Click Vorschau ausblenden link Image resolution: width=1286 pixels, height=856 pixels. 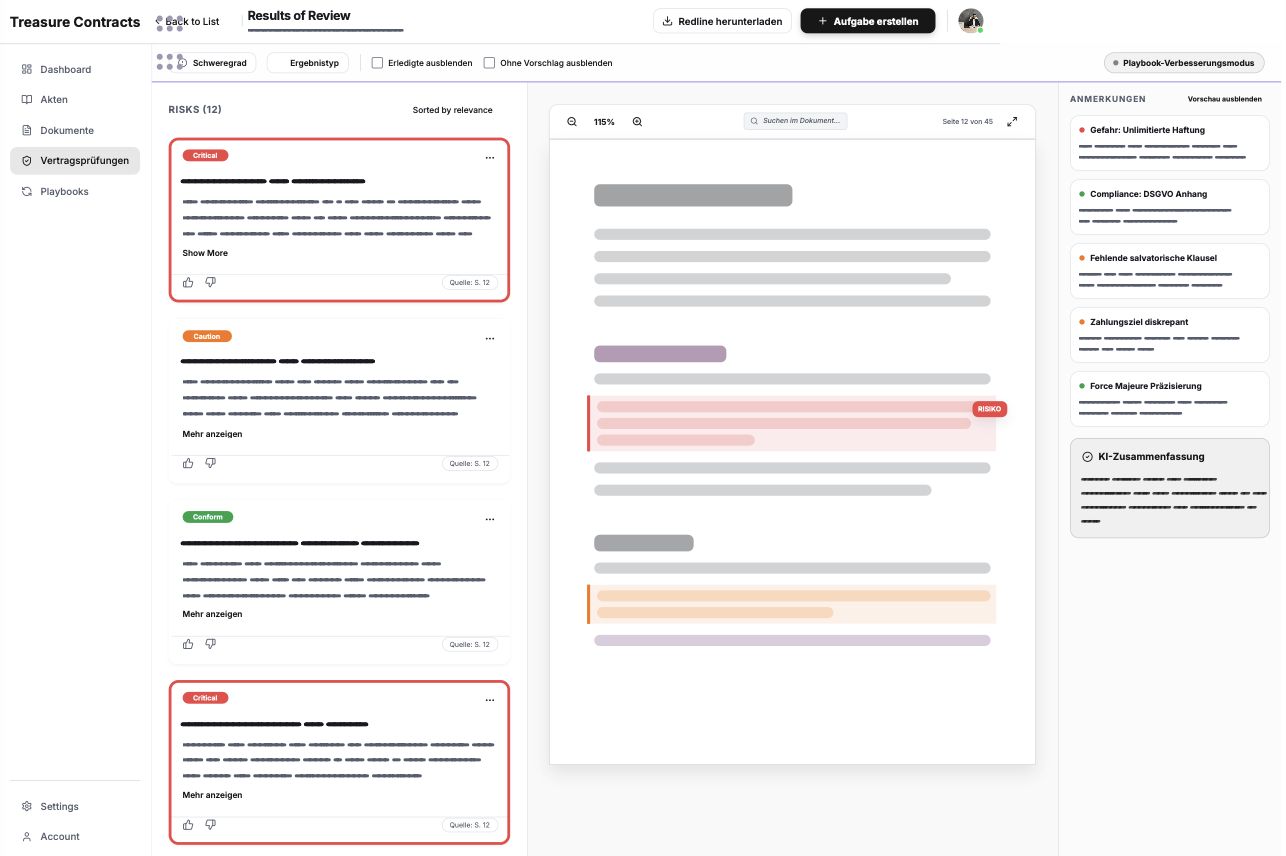[1224, 99]
